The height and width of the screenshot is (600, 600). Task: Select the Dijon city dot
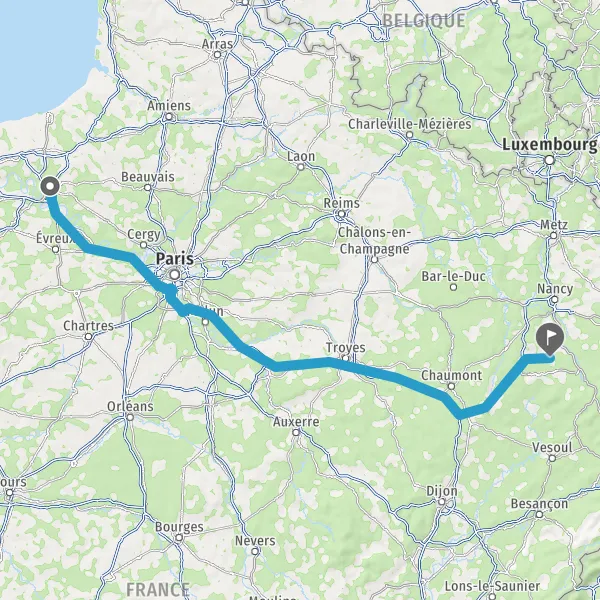pos(442,502)
